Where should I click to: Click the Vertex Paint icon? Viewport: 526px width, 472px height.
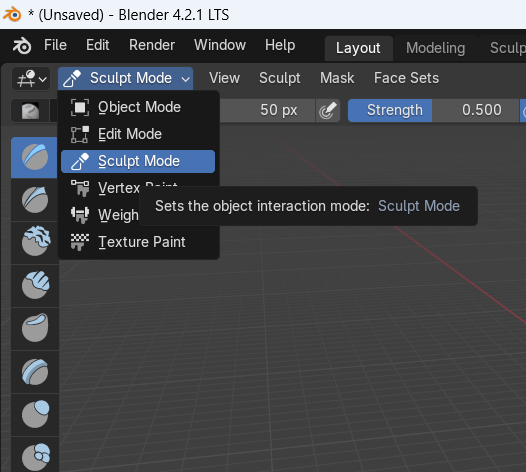coord(80,188)
